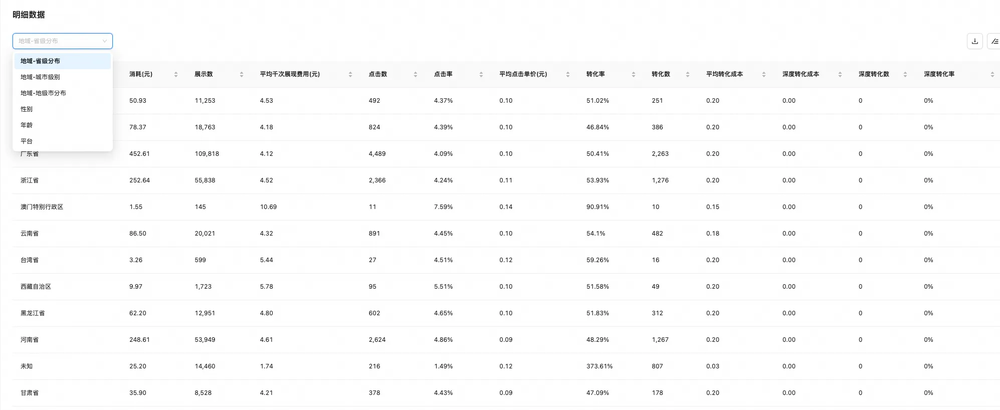The width and height of the screenshot is (1000, 410).
Task: Click sort arrows next to 转化数
Action: click(688, 75)
